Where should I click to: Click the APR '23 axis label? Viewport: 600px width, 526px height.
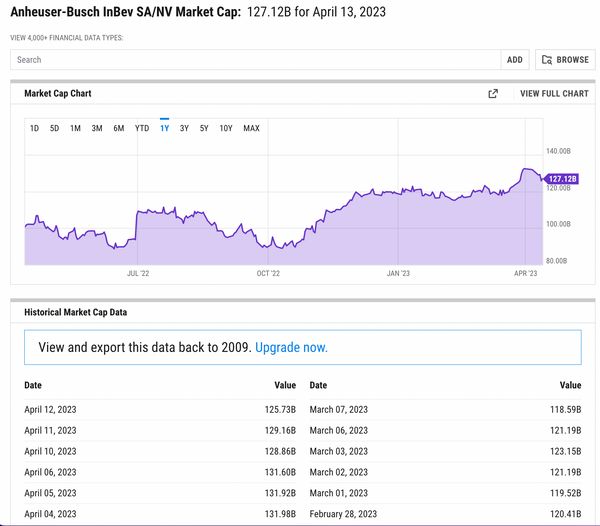(x=525, y=274)
